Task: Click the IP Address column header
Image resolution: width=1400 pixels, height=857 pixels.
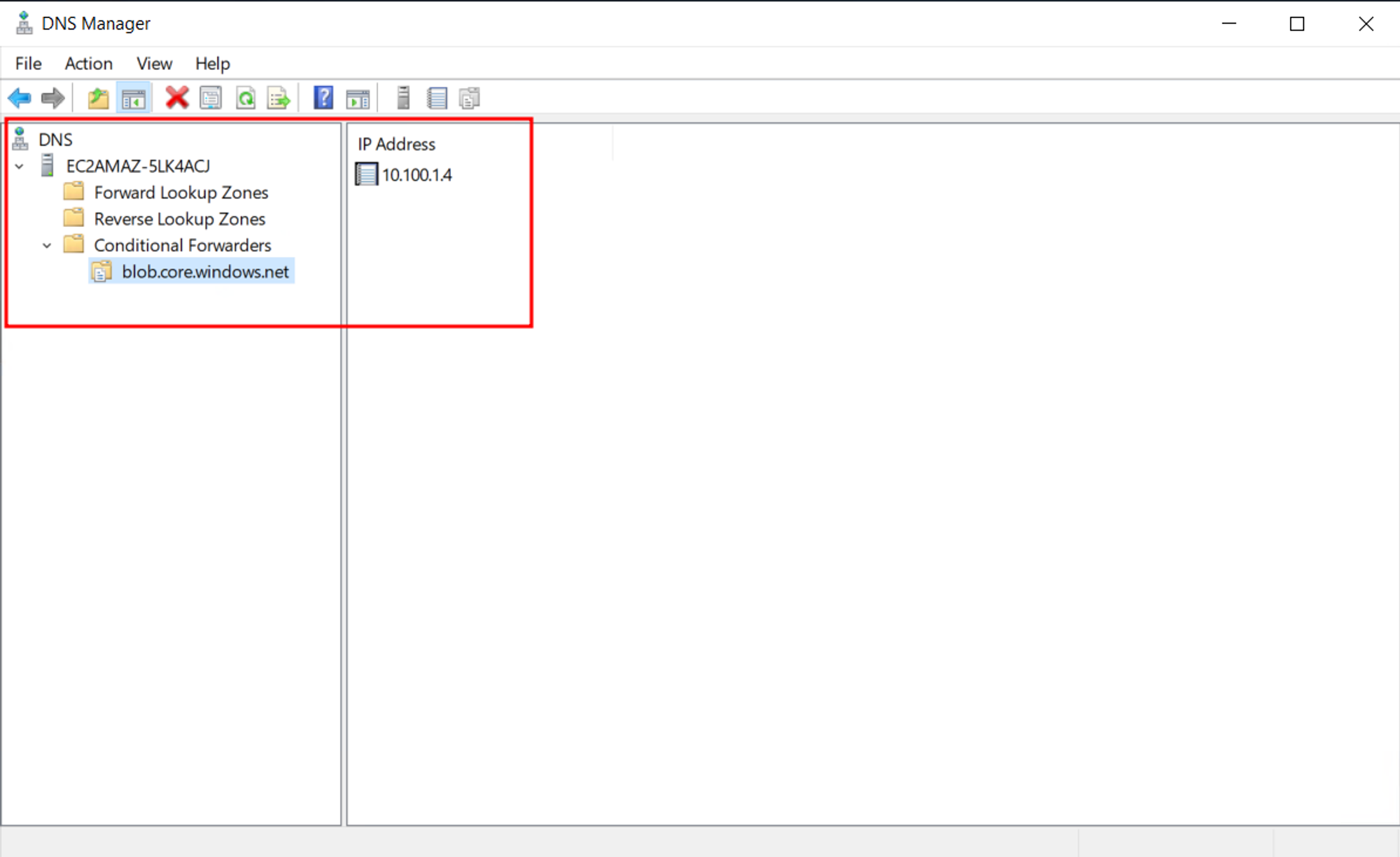Action: [396, 144]
